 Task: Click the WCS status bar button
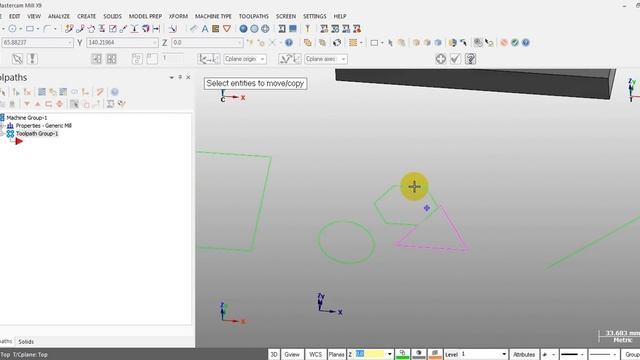pyautogui.click(x=315, y=354)
